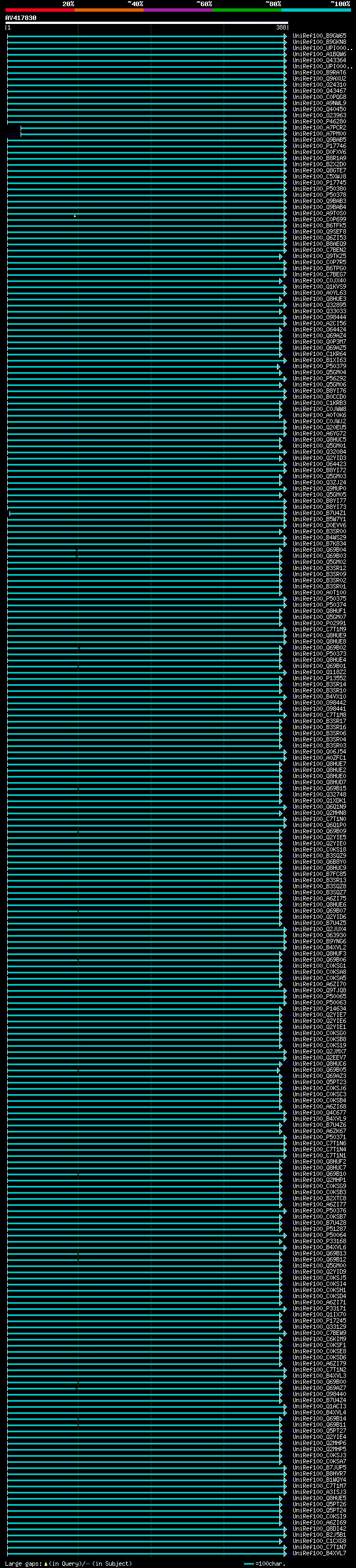Select hit label UniRef100_Q8GTE7
The image size is (356, 1568).
tap(319, 170)
